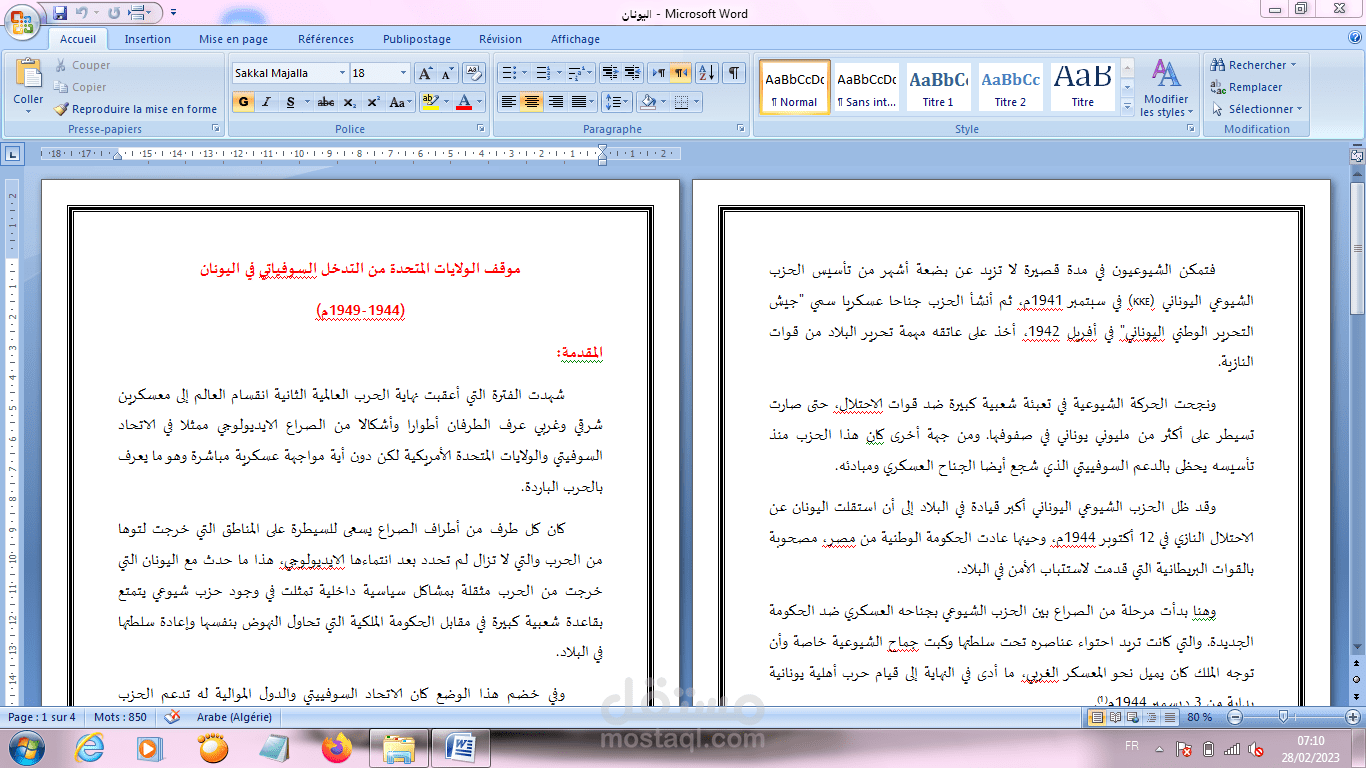The width and height of the screenshot is (1366, 768).
Task: Open the bullets list dropdown arrow
Action: click(x=524, y=73)
